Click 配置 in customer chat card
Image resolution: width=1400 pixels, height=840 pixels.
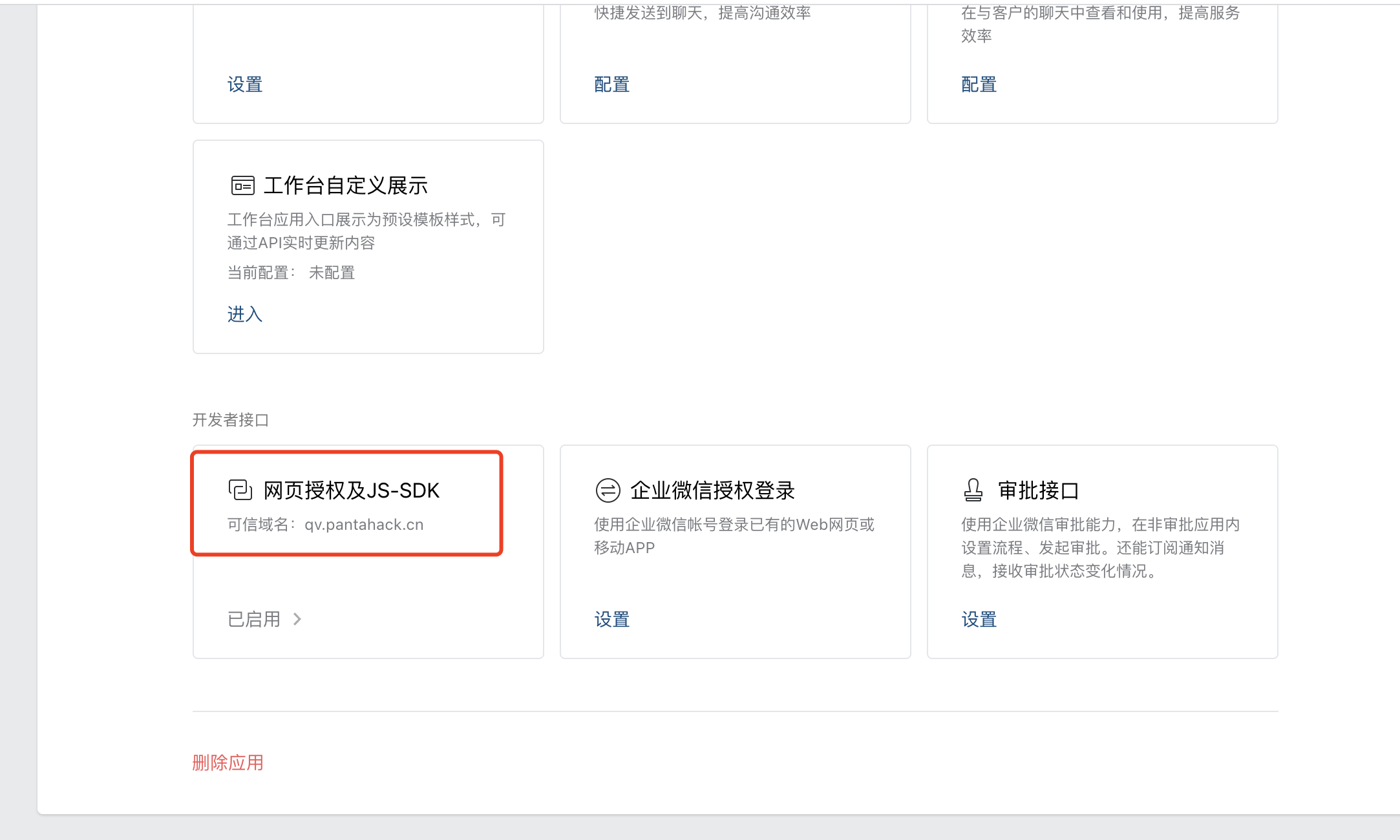(x=979, y=84)
